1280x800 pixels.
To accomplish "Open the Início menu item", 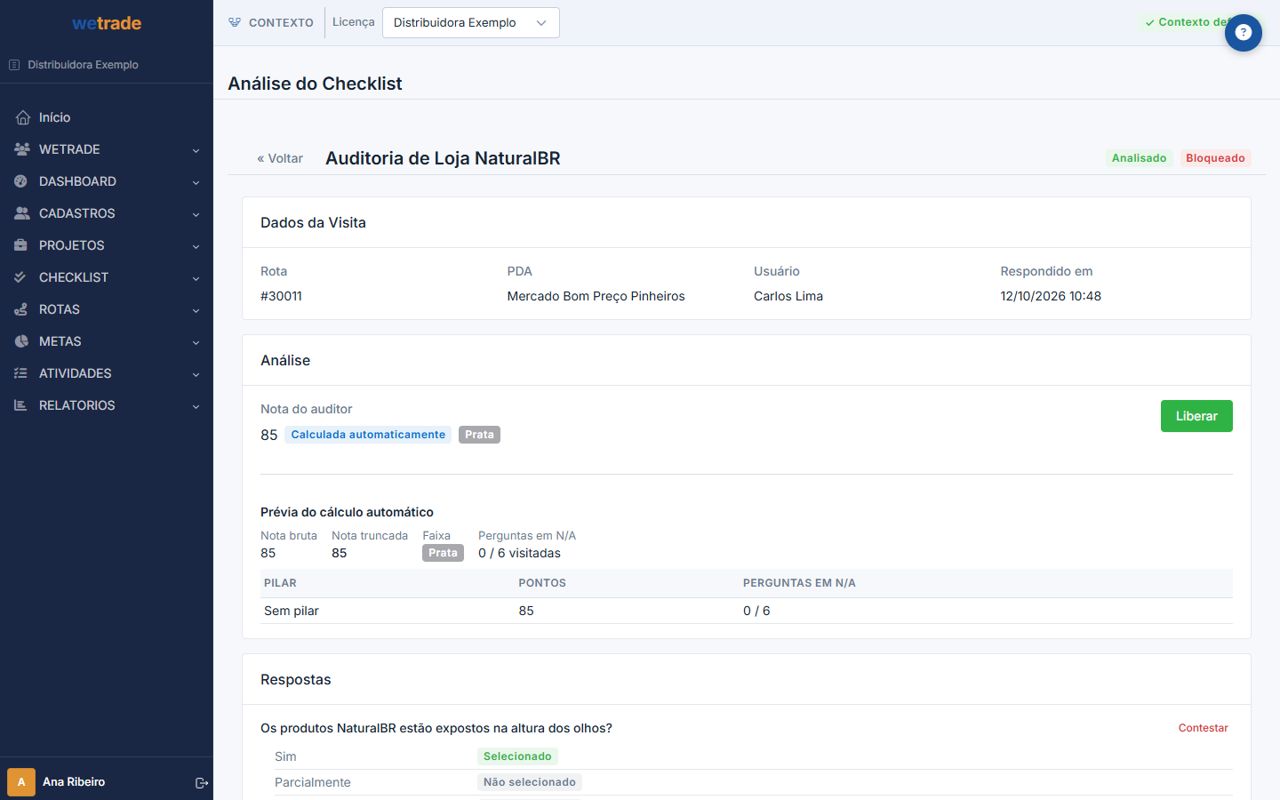I will pyautogui.click(x=106, y=118).
